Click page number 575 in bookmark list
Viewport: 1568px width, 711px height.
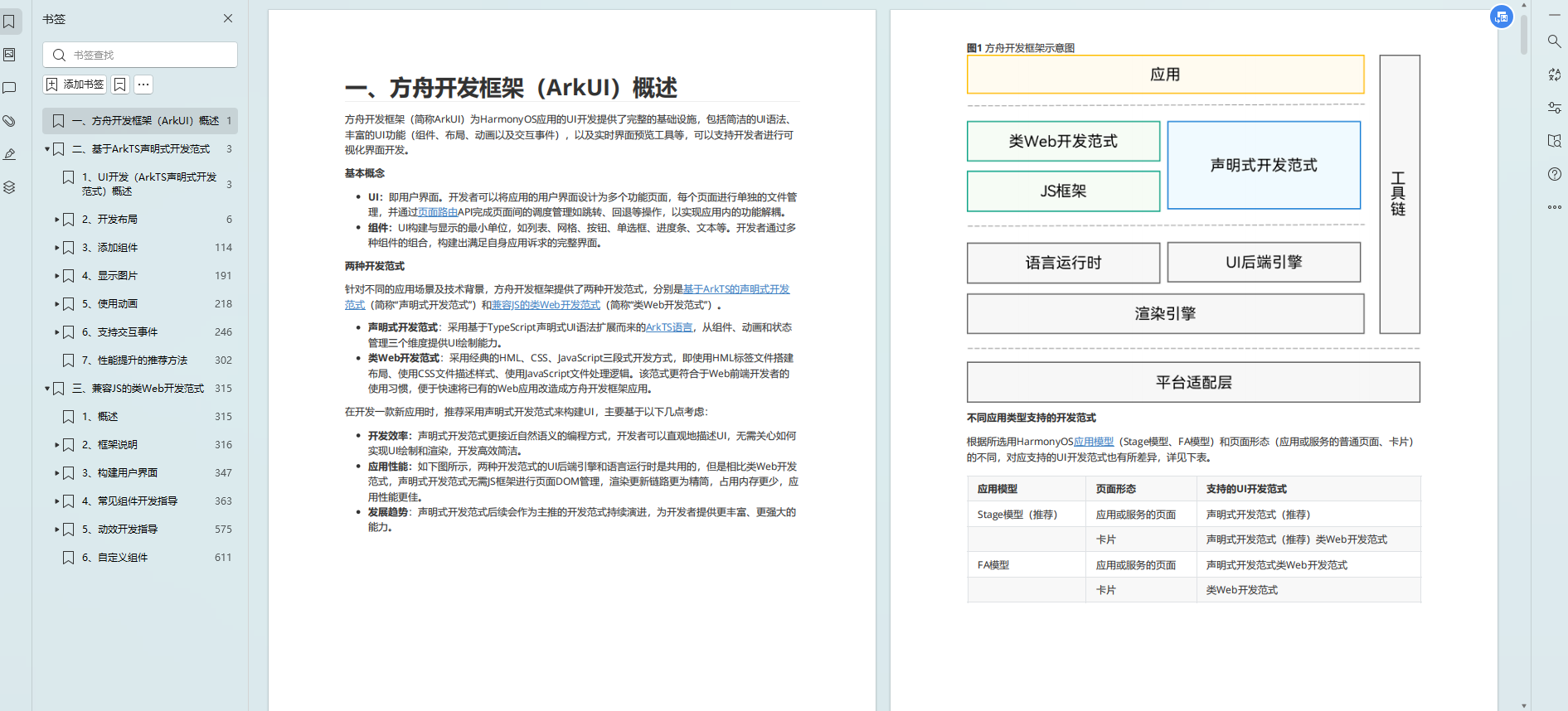coord(223,530)
